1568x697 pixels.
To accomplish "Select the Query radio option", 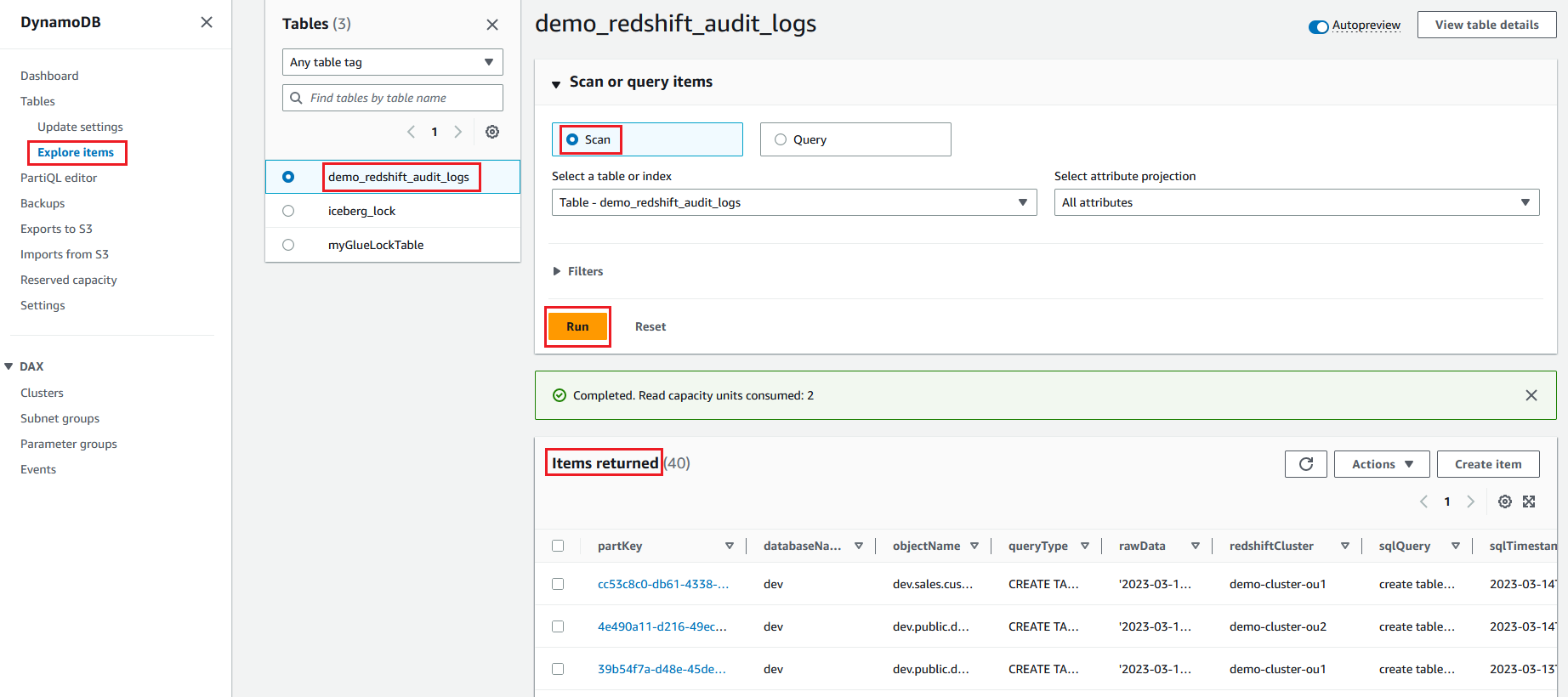I will [781, 139].
